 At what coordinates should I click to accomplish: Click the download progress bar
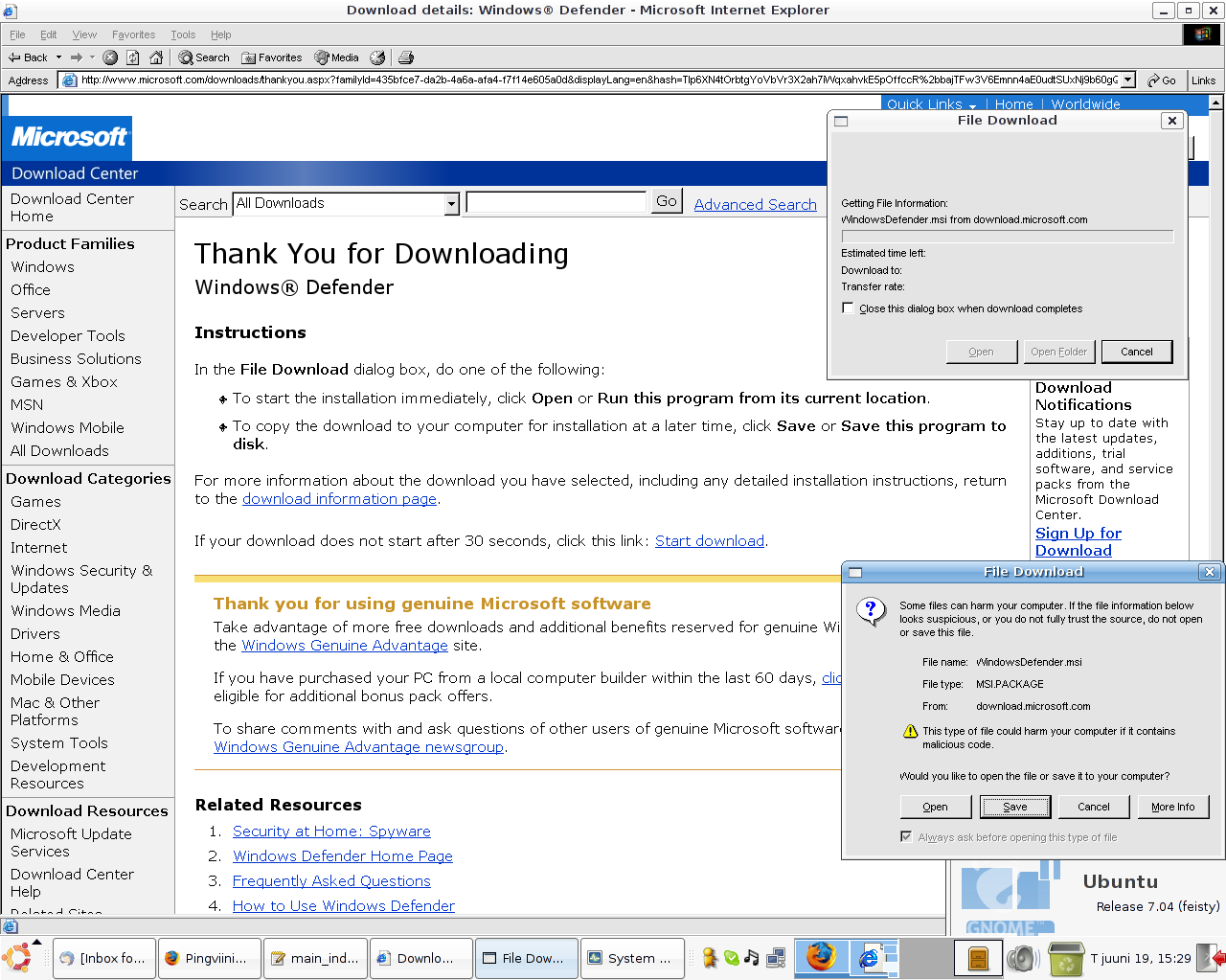[x=1007, y=237]
